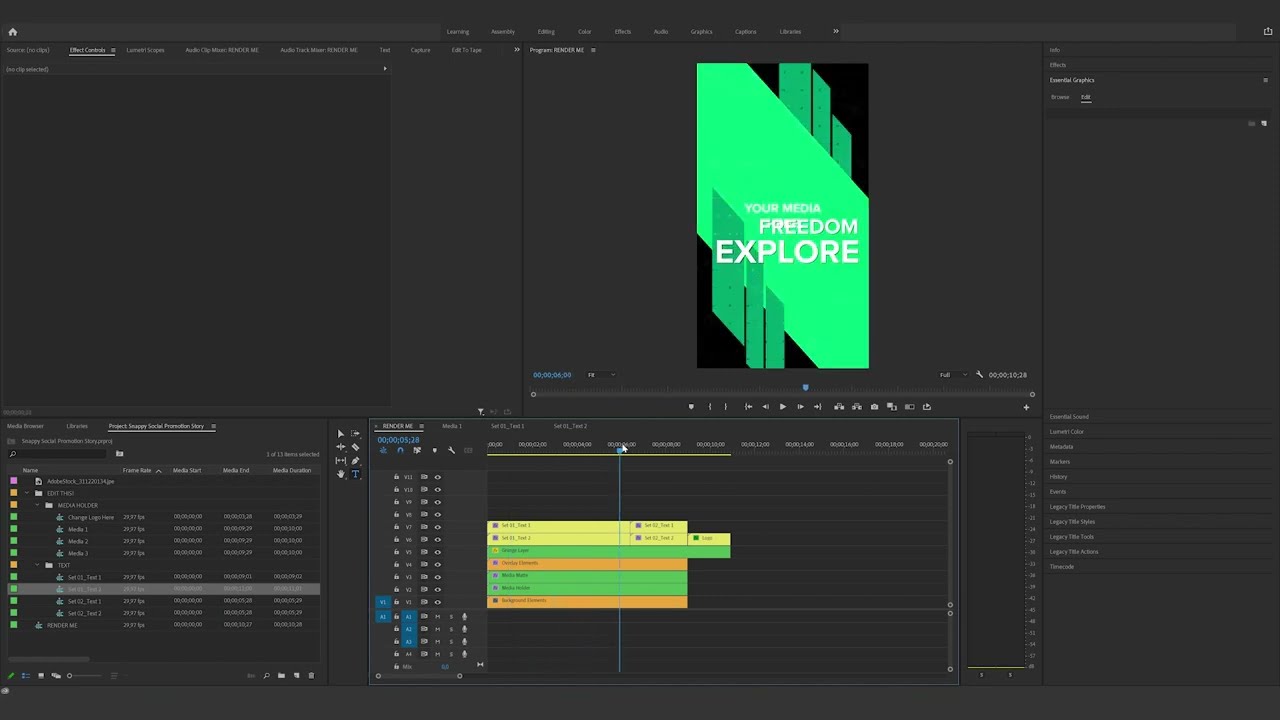Open timeline display settings wrench
The width and height of the screenshot is (1280, 720).
click(451, 451)
